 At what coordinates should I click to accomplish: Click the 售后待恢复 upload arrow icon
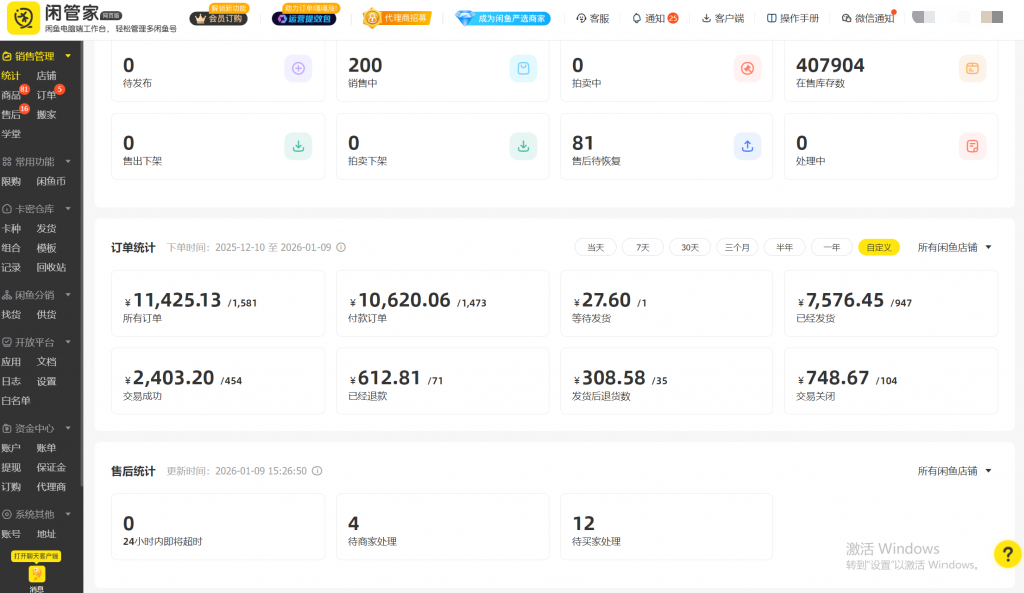746,146
